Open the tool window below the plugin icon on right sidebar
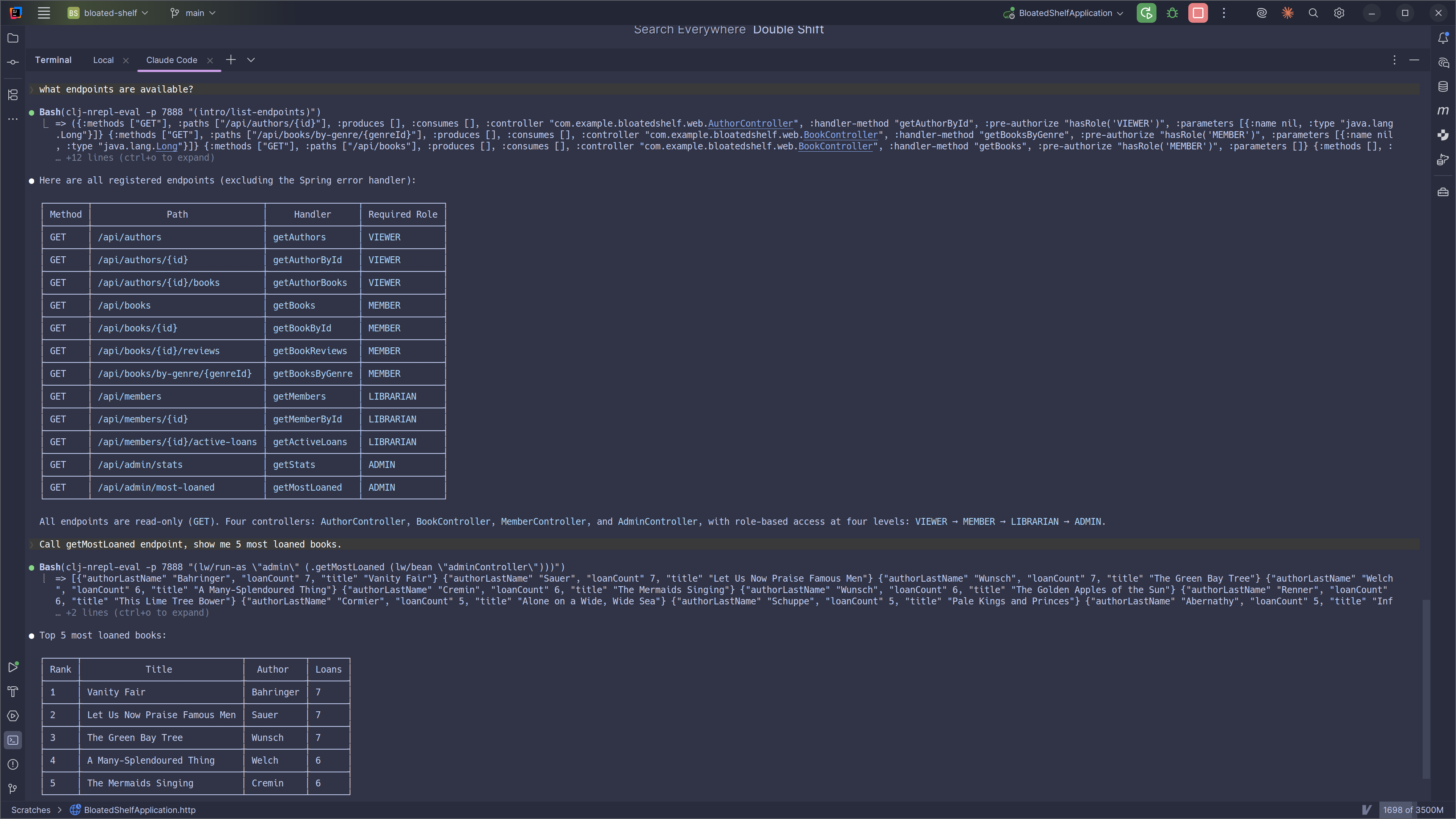Screen dimensions: 1456x819 point(1443,160)
